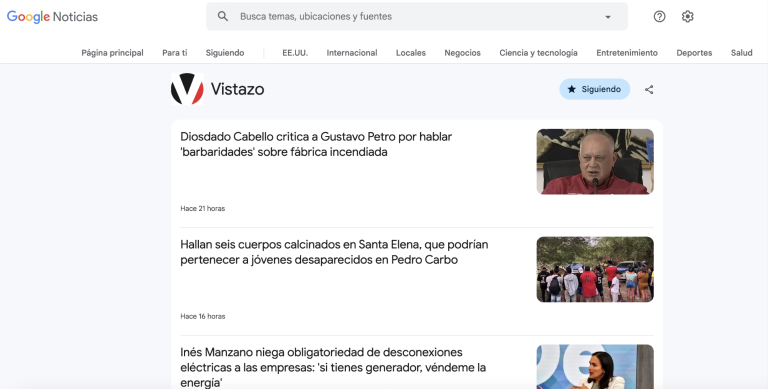Screen dimensions: 768x389
Task: Click the search magnifier icon
Action: 223,16
